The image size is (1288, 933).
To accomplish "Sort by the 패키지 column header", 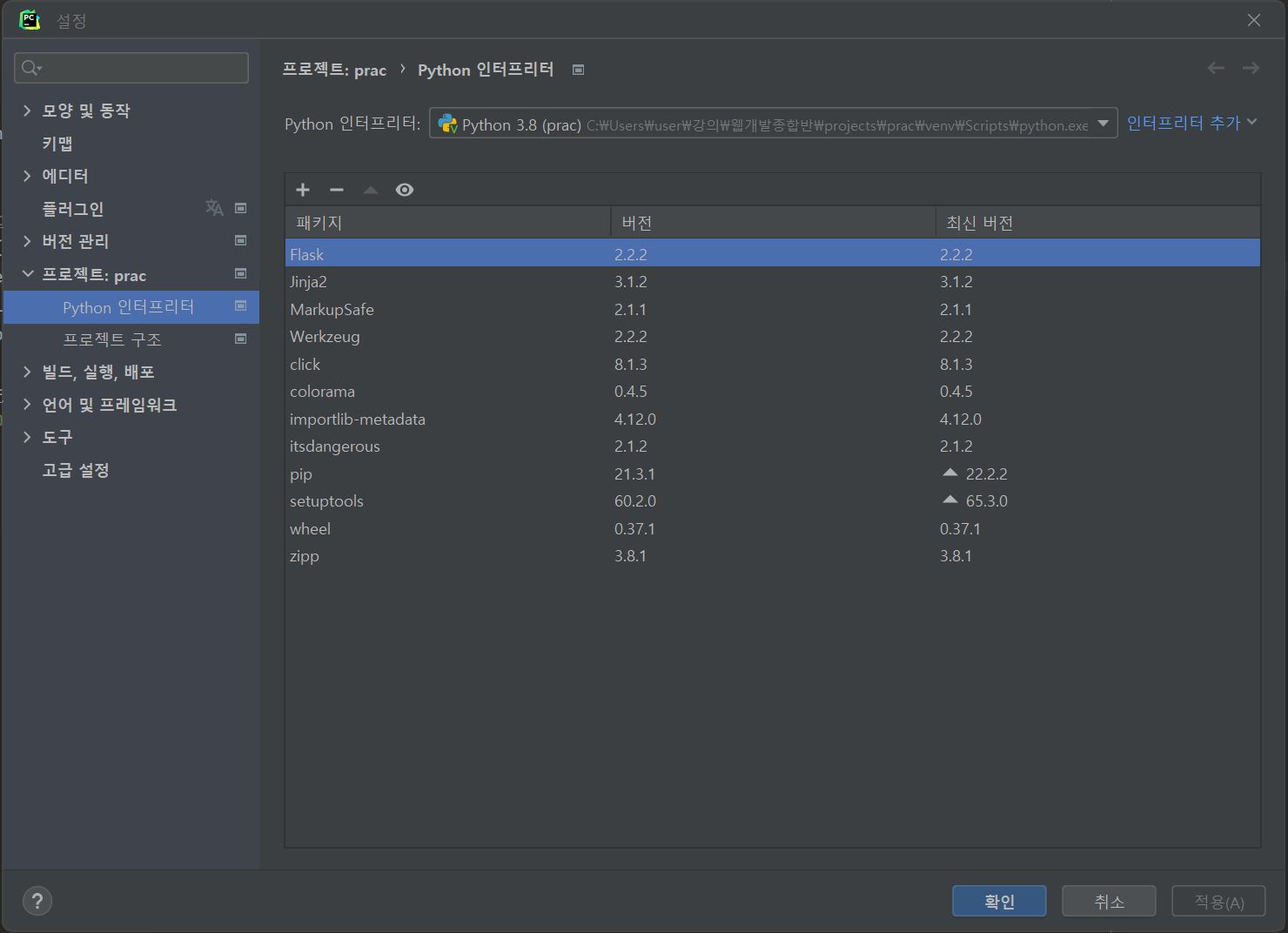I will point(448,223).
